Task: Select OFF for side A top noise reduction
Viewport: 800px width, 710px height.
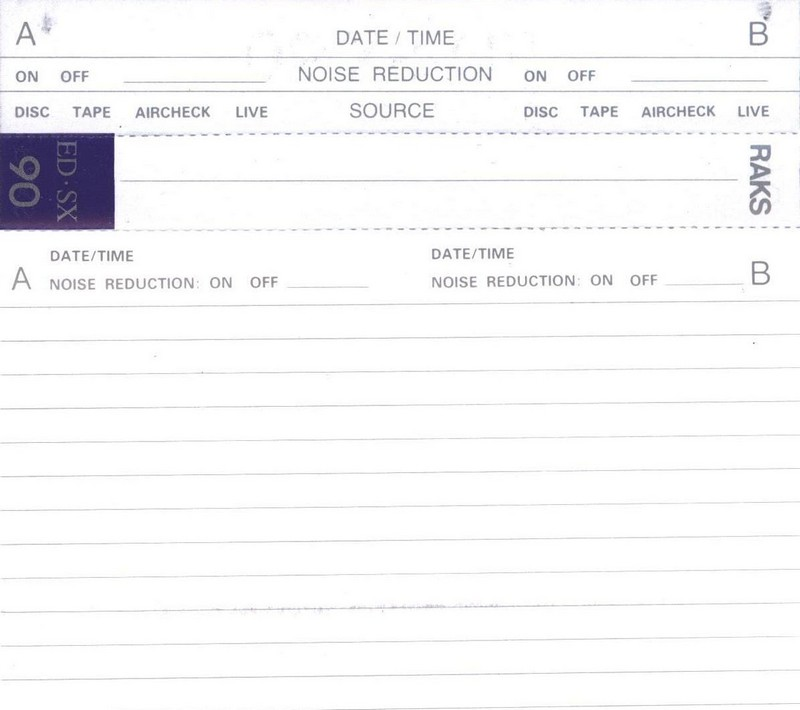Action: [x=74, y=76]
